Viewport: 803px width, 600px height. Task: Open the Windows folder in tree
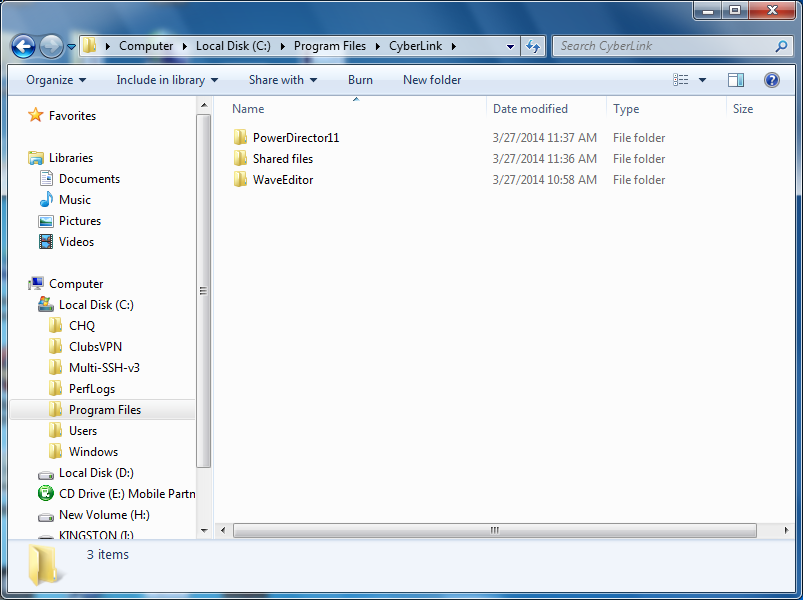pyautogui.click(x=93, y=452)
